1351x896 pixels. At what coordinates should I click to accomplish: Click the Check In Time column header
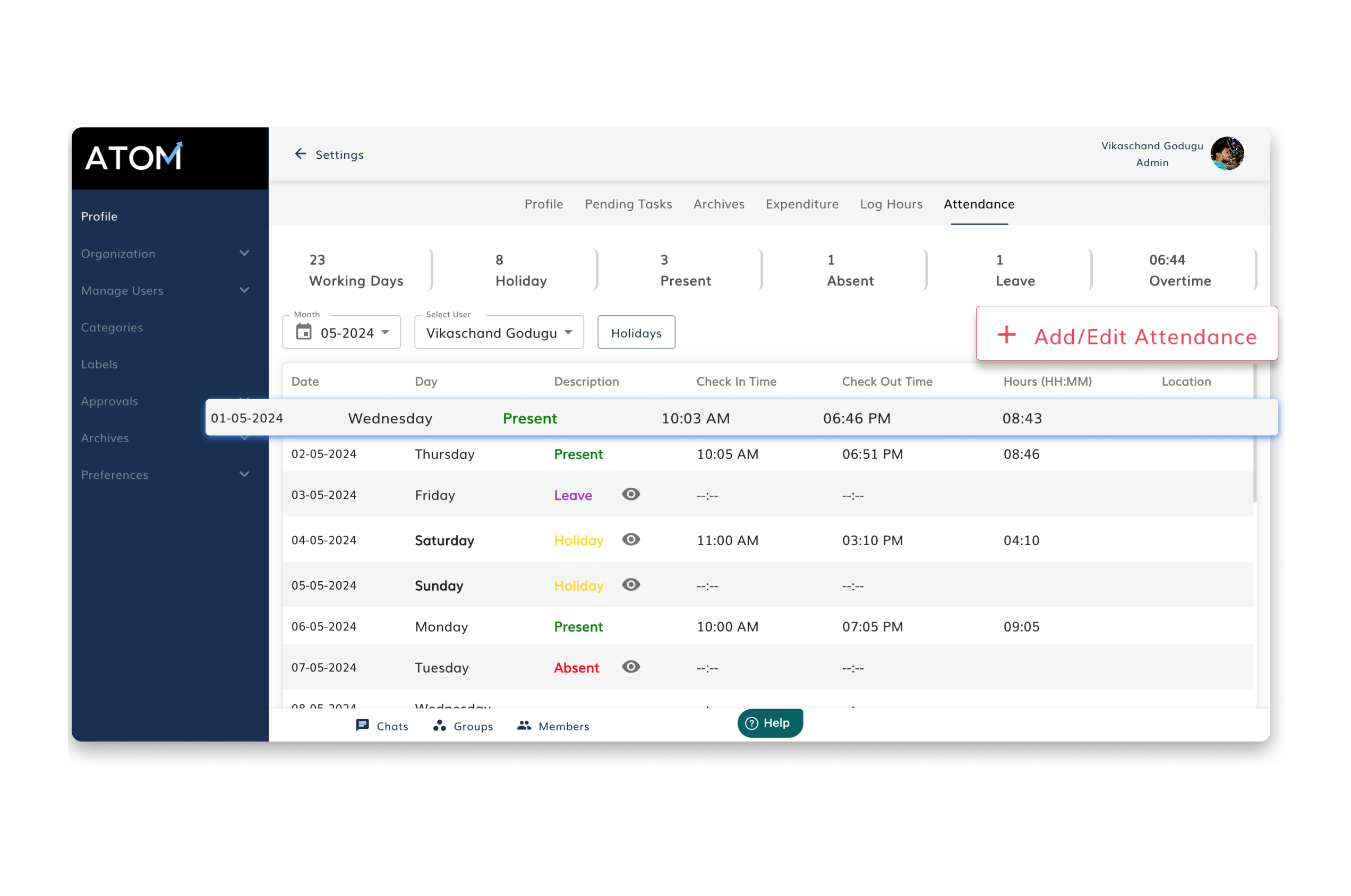(737, 381)
